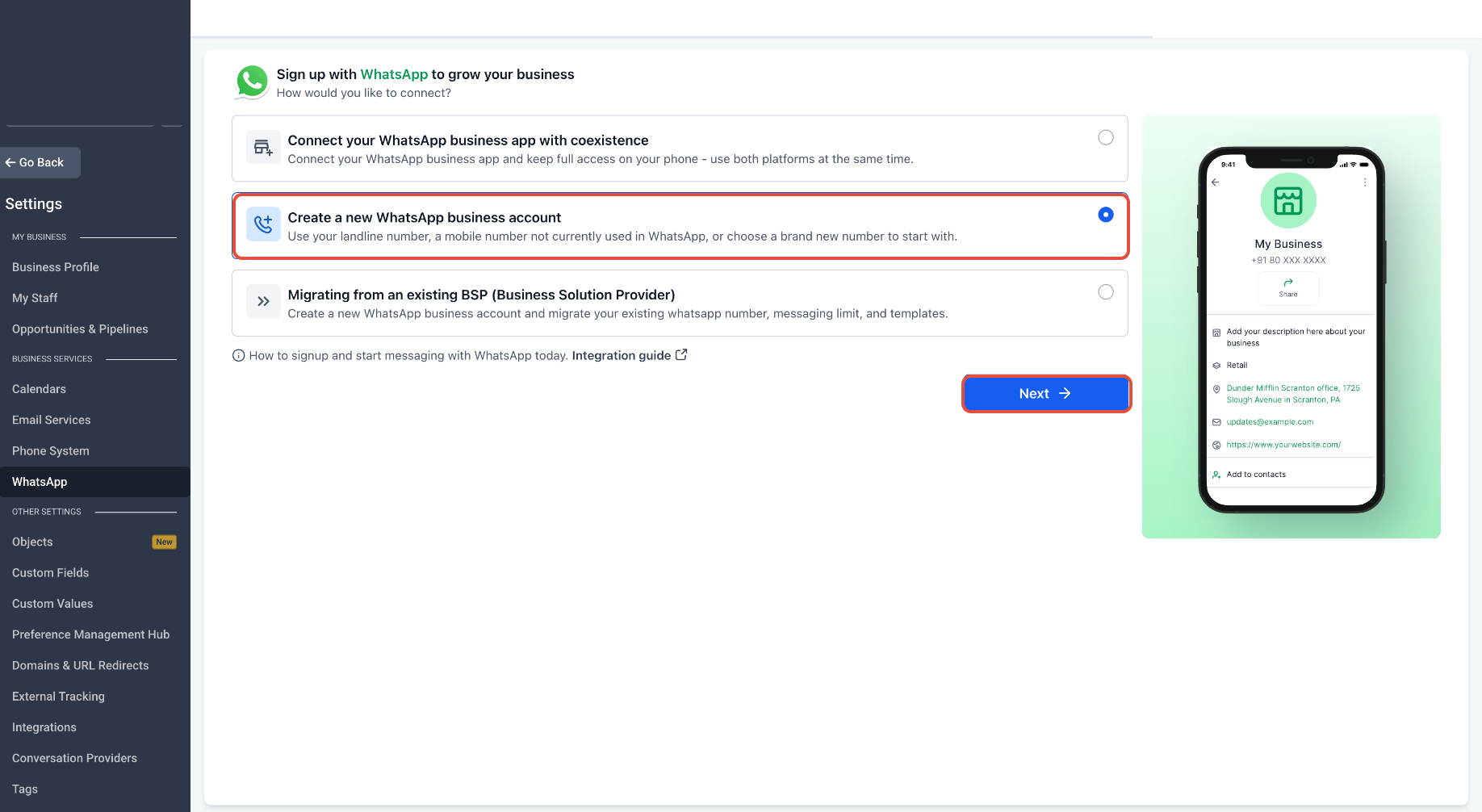Image resolution: width=1482 pixels, height=812 pixels.
Task: Open Phone System settings
Action: point(50,451)
